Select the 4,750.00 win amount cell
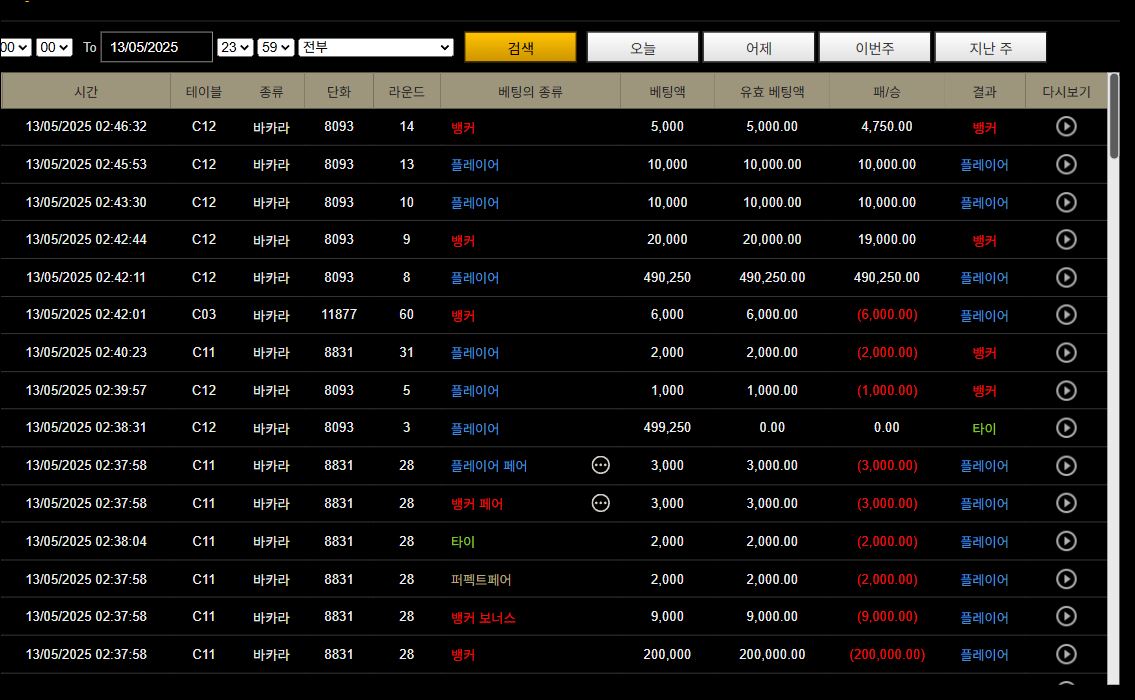The height and width of the screenshot is (700, 1135). (887, 127)
